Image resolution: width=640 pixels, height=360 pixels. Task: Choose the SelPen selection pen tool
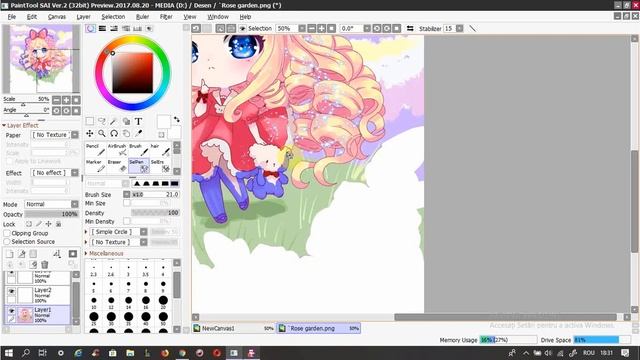coord(139,166)
